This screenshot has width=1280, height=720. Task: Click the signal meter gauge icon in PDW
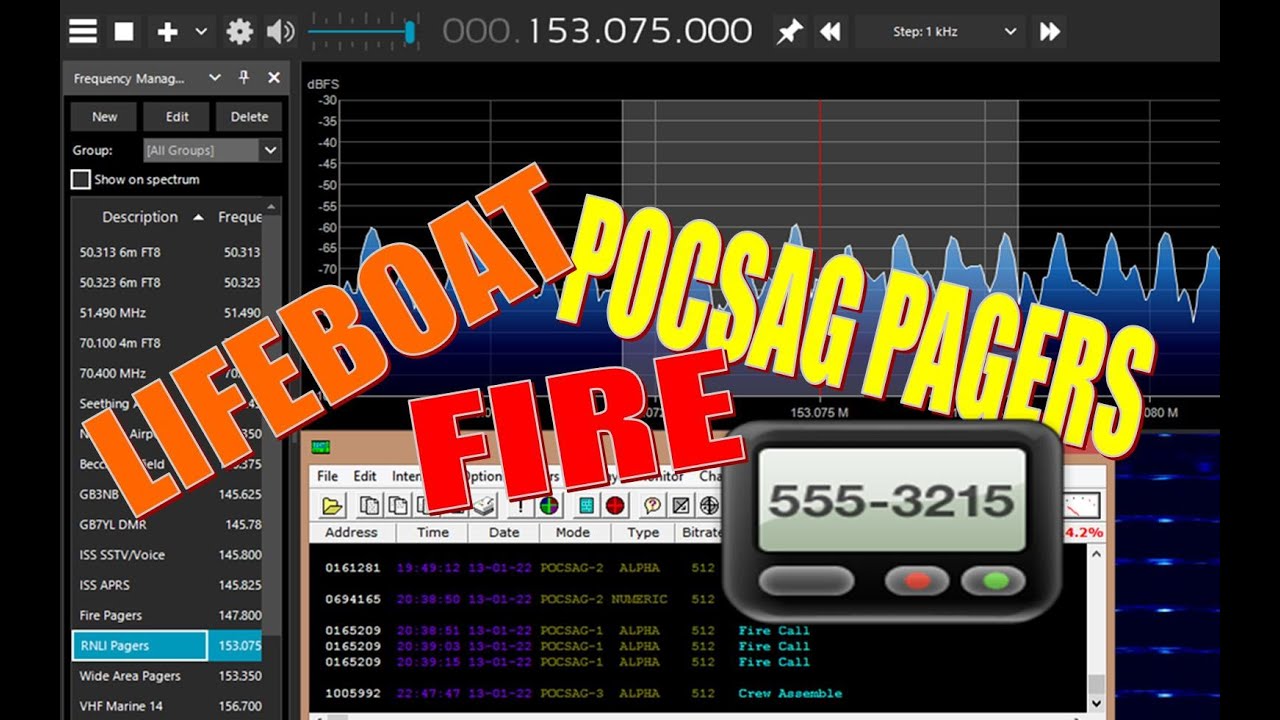(x=1082, y=505)
